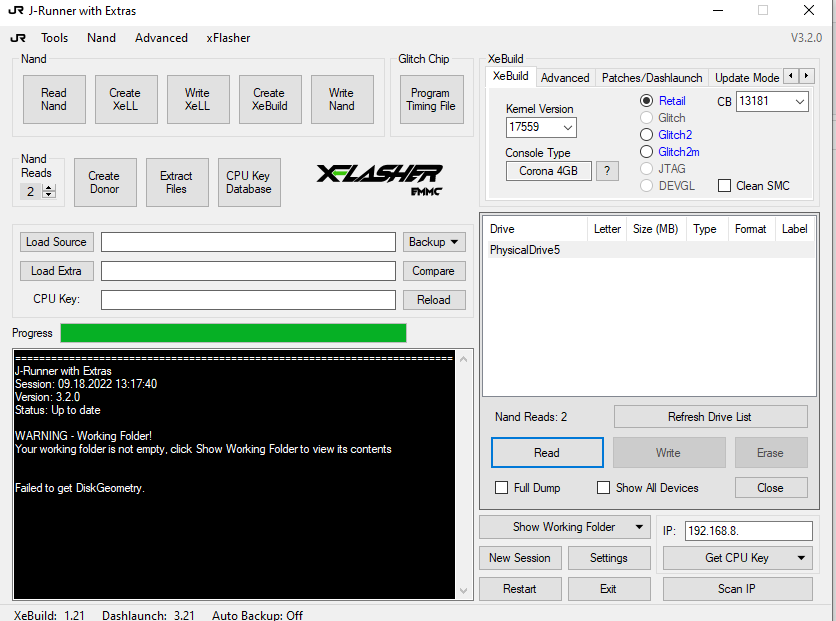Click the Write XeLL button

pos(198,99)
